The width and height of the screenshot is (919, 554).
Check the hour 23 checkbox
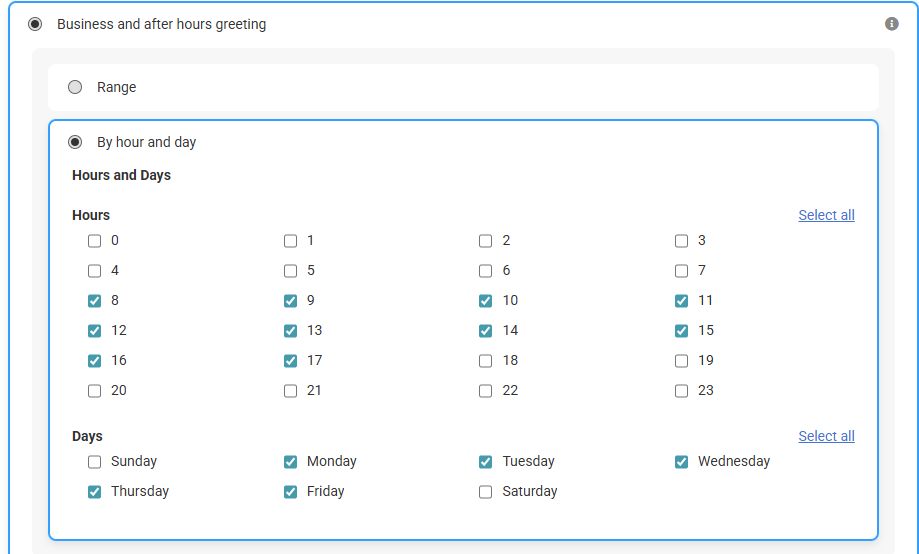tap(681, 391)
